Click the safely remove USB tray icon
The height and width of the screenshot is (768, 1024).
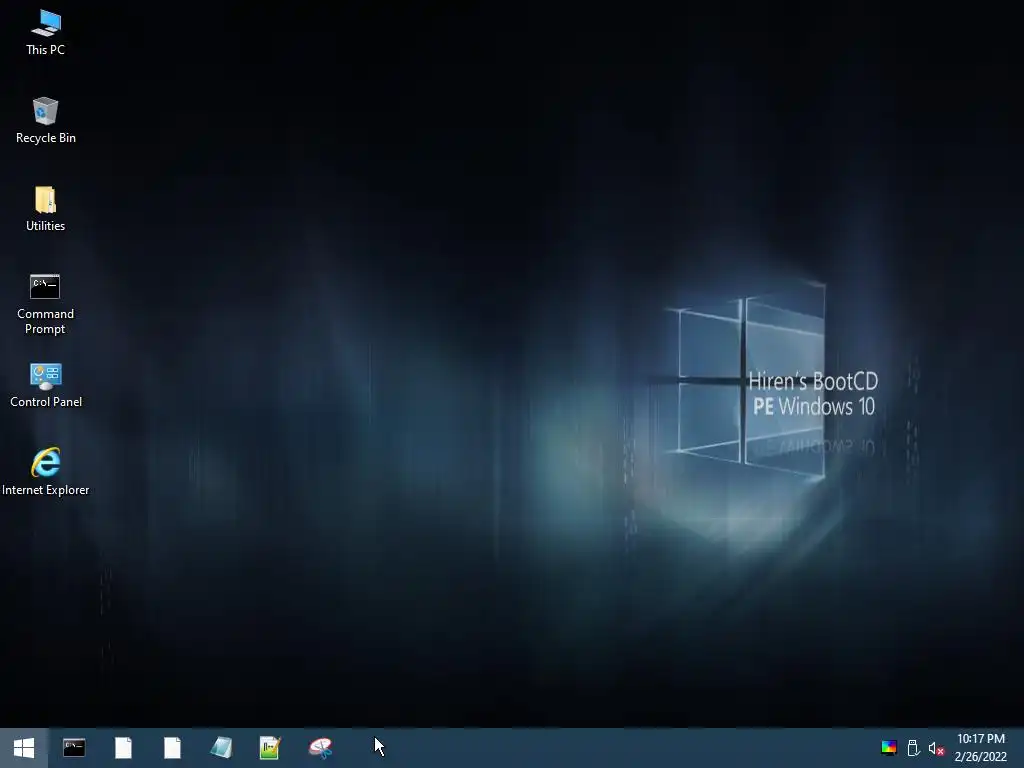coord(913,748)
